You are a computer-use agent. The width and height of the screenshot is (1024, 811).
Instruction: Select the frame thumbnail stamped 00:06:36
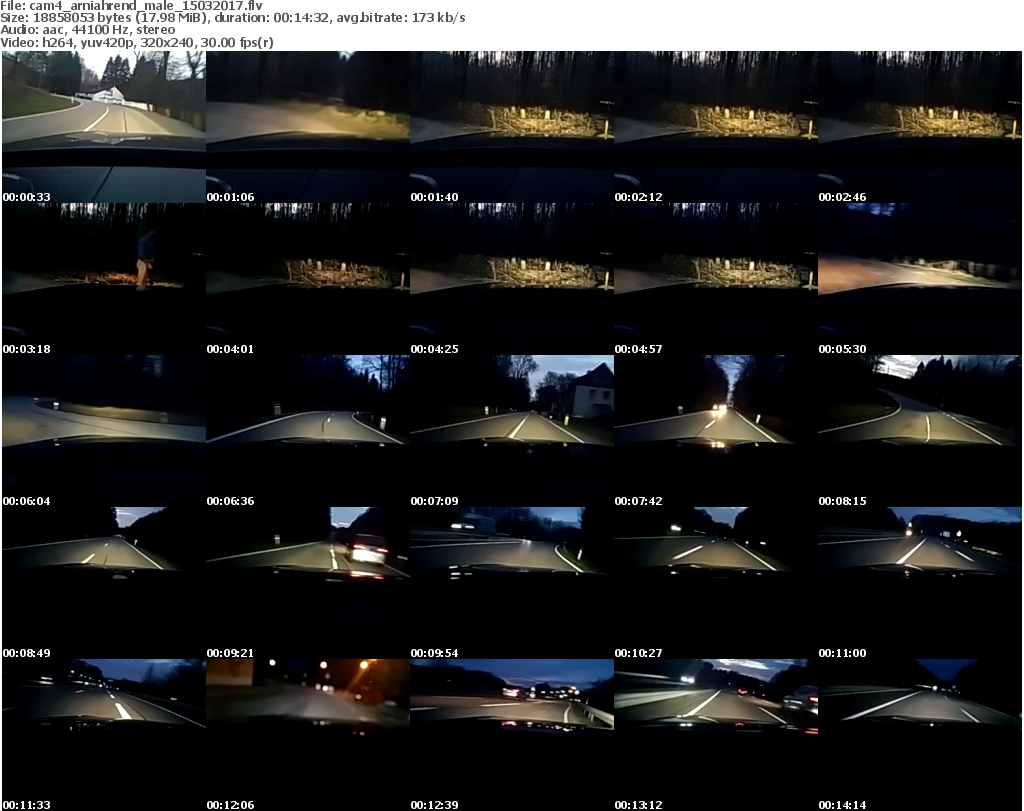pyautogui.click(x=308, y=432)
